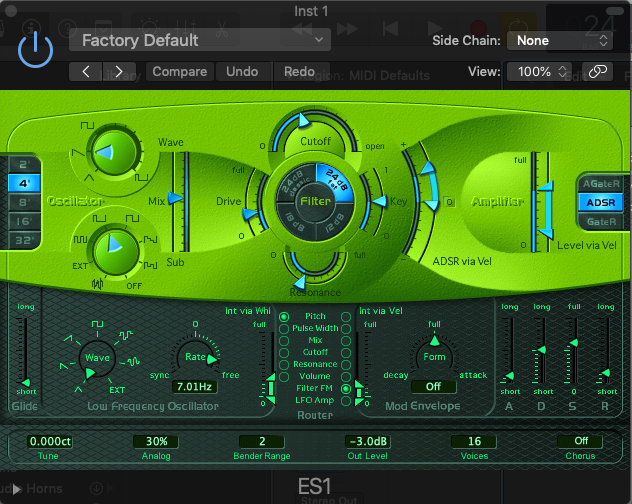Select the 2' oscillator octave
Image resolution: width=632 pixels, height=504 pixels.
click(x=24, y=164)
